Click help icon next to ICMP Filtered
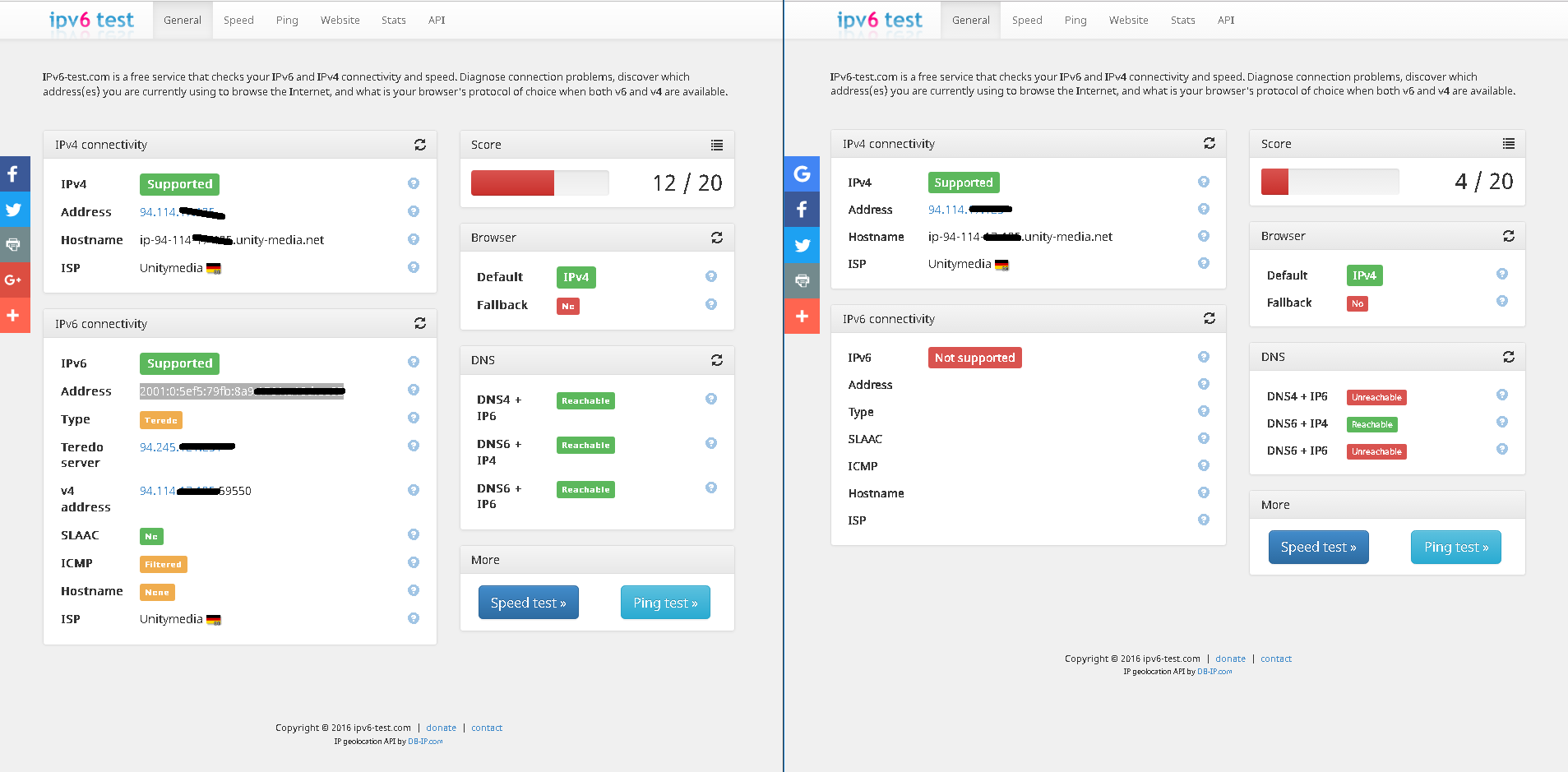This screenshot has height=772, width=1568. pos(414,562)
